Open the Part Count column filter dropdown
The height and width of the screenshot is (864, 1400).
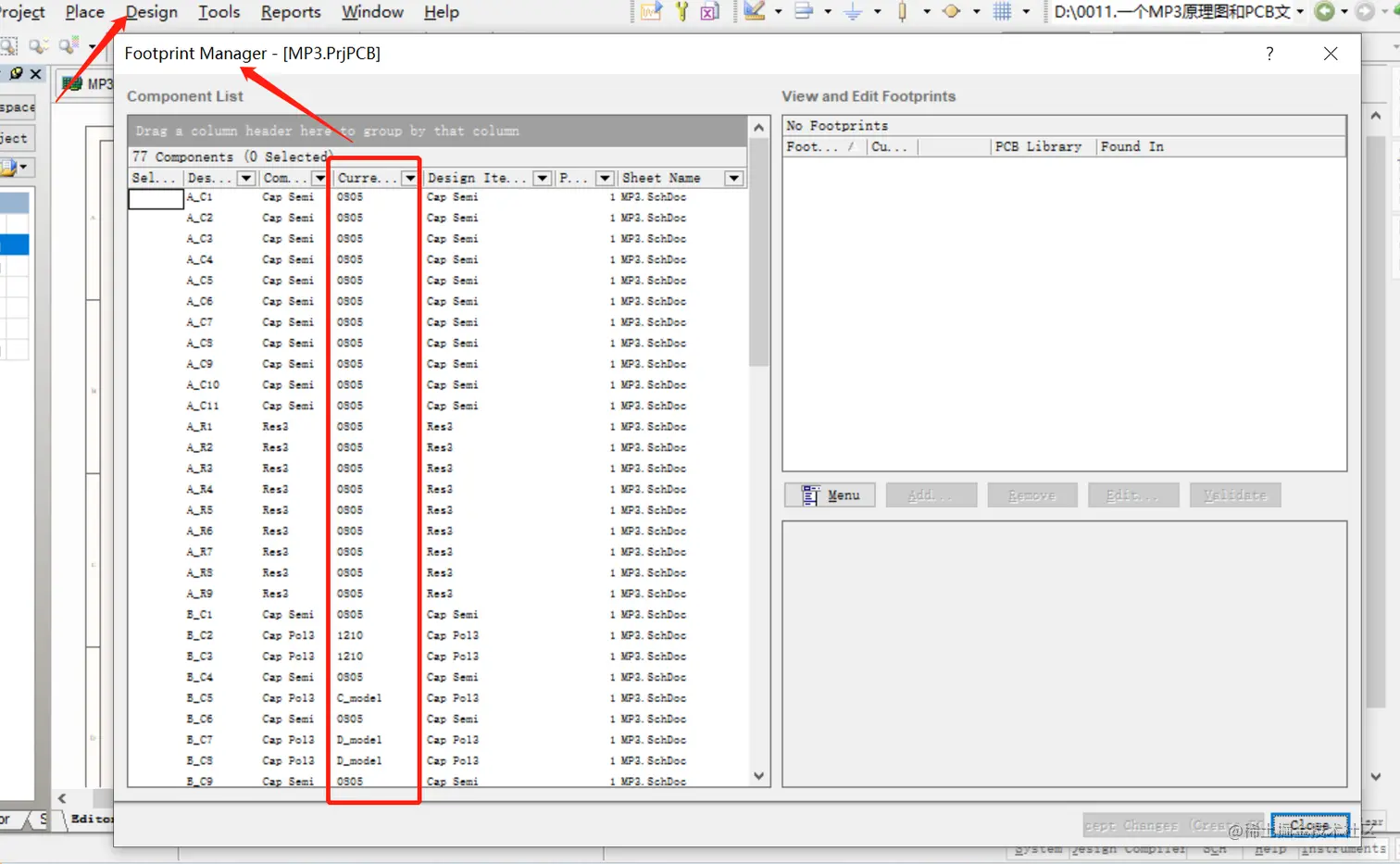pos(605,178)
